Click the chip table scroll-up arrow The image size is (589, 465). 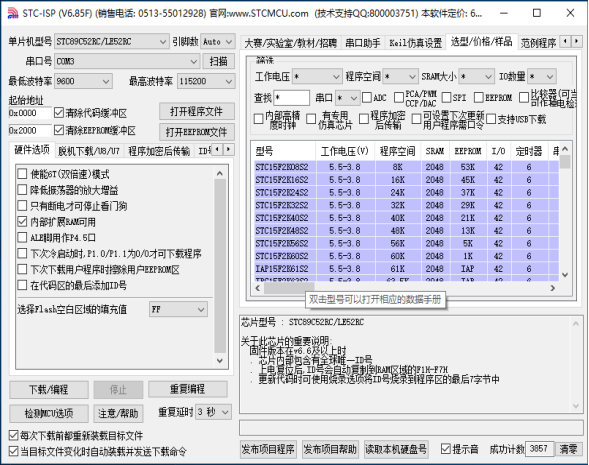coord(565,149)
